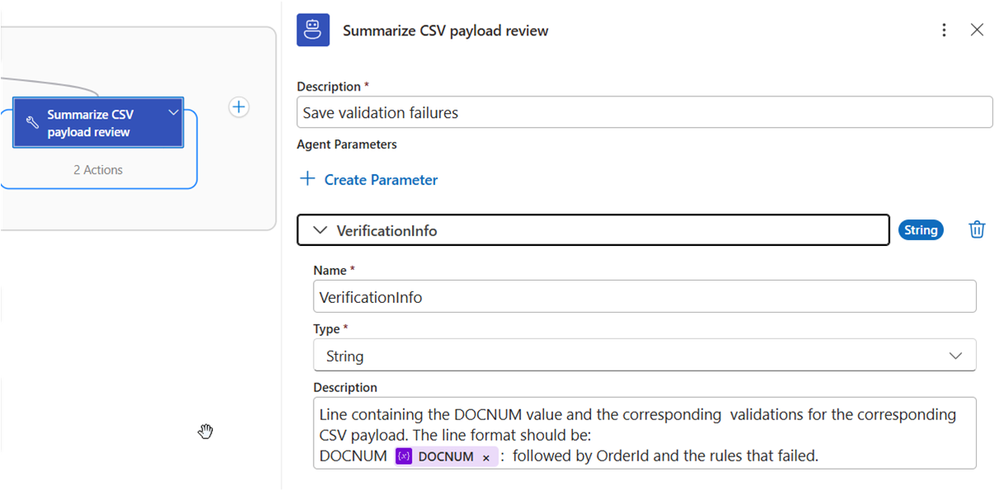Viewport: 999px width, 491px height.
Task: Focus the Save validation failures description field
Action: coord(644,113)
